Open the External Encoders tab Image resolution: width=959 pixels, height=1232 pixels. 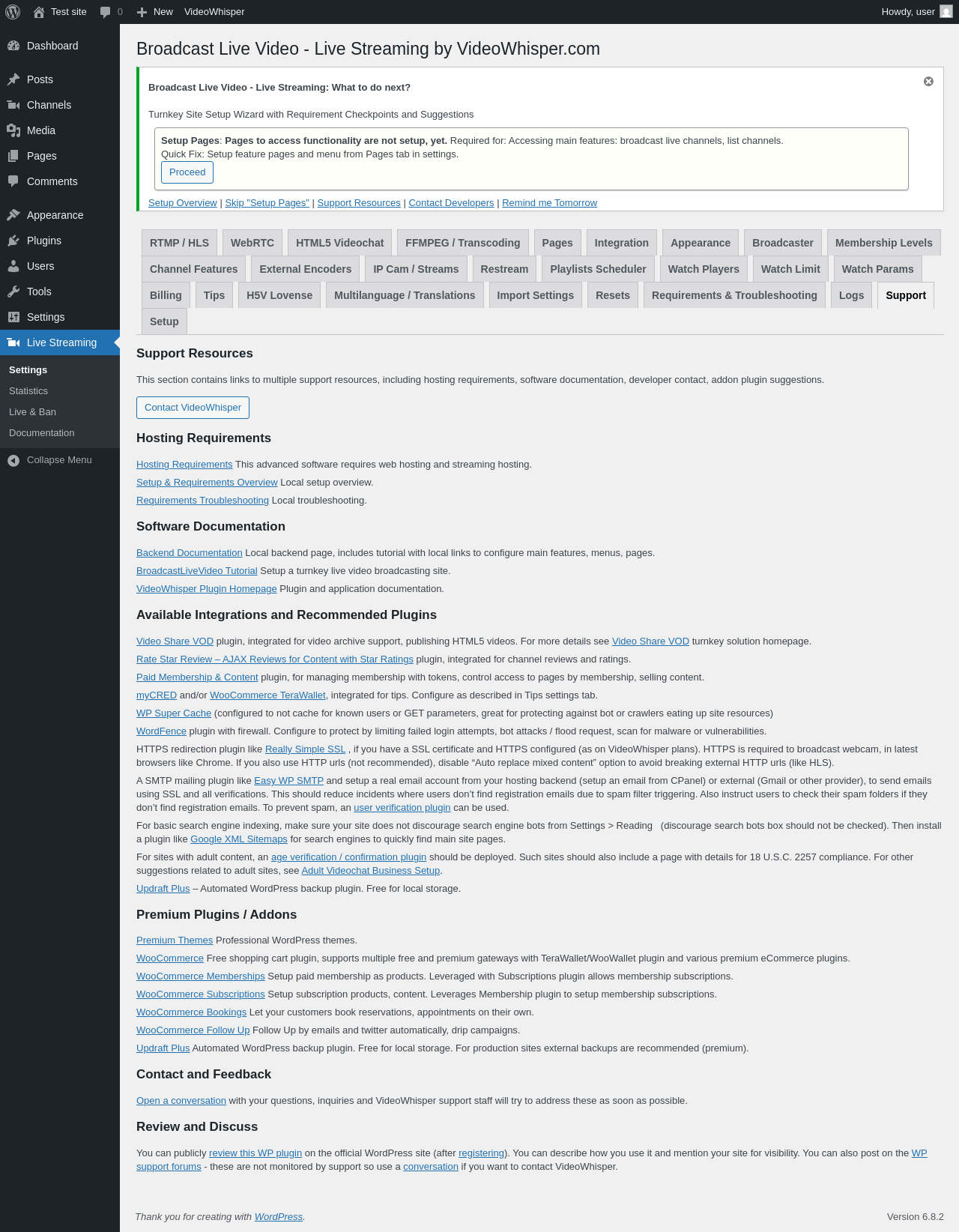coord(306,269)
